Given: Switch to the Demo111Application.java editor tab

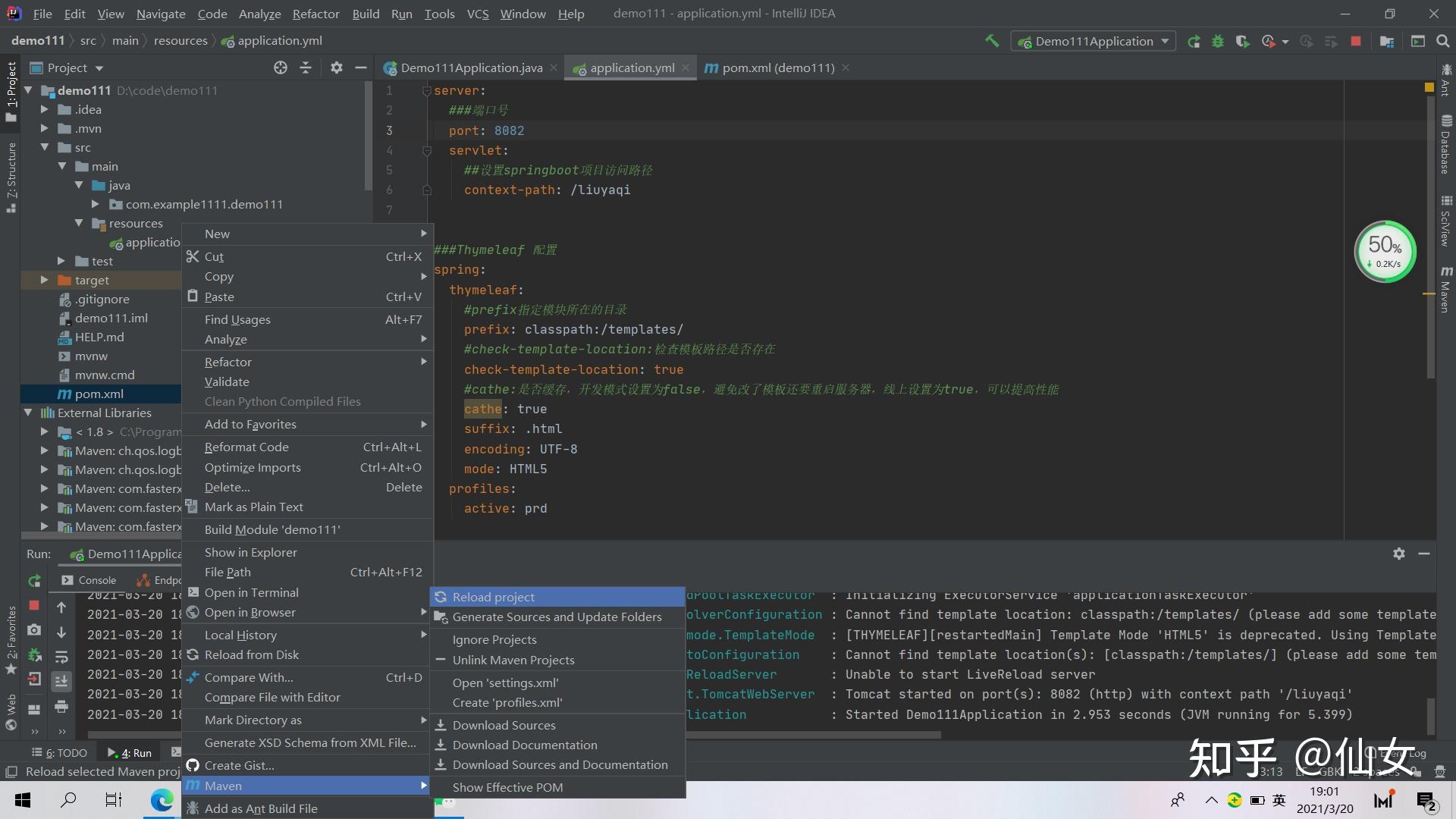Looking at the screenshot, I should pos(470,67).
